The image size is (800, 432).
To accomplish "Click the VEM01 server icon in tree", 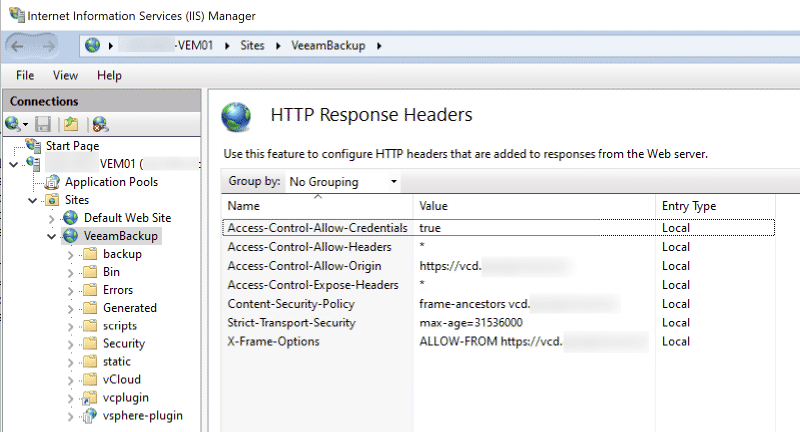I will coord(34,164).
